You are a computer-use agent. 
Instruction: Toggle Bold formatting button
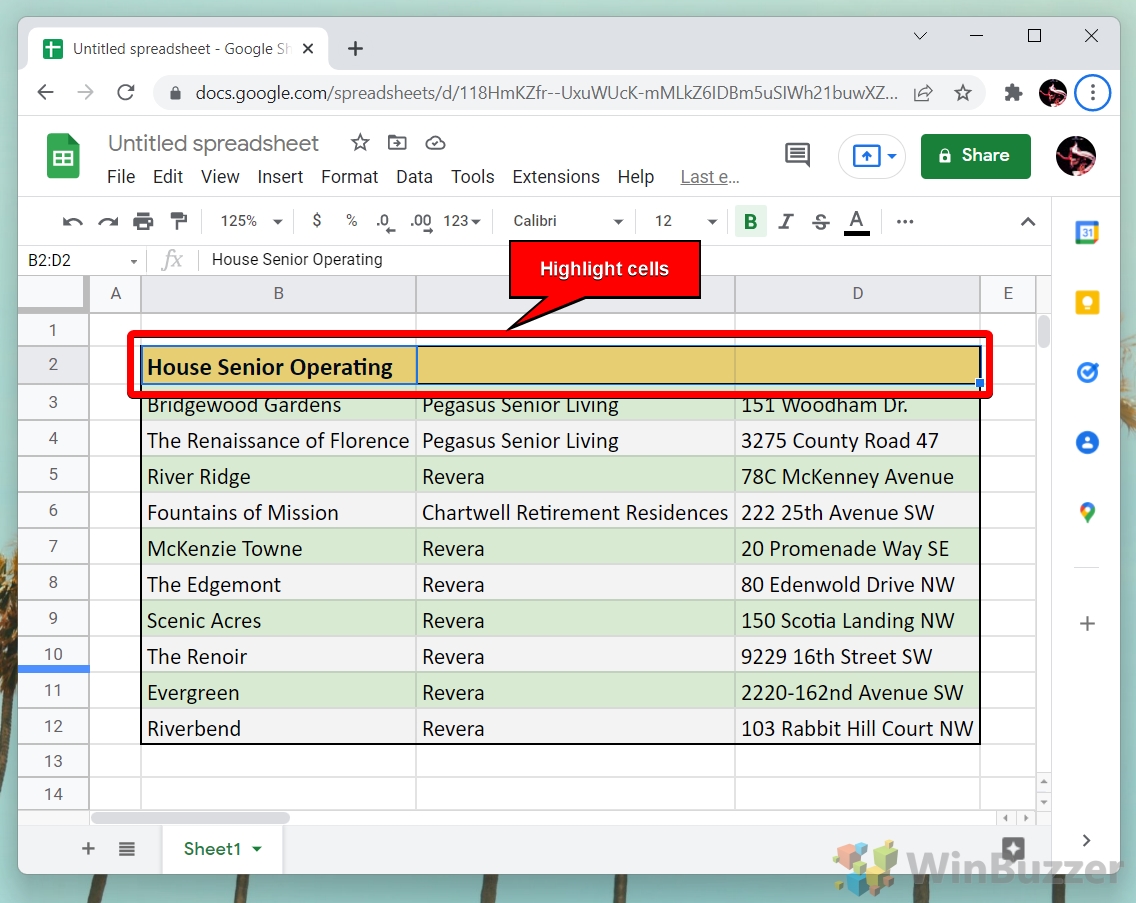(751, 221)
